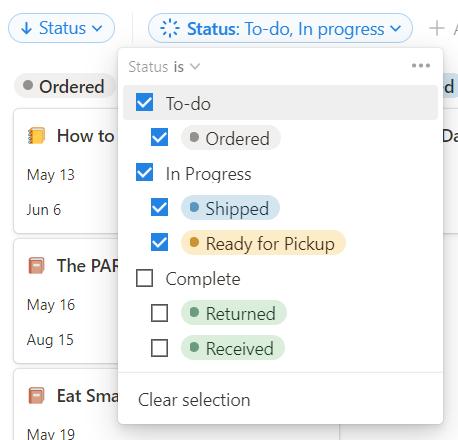Screen dimensions: 458x440
Task: Click the plus add filter icon
Action: click(x=437, y=28)
